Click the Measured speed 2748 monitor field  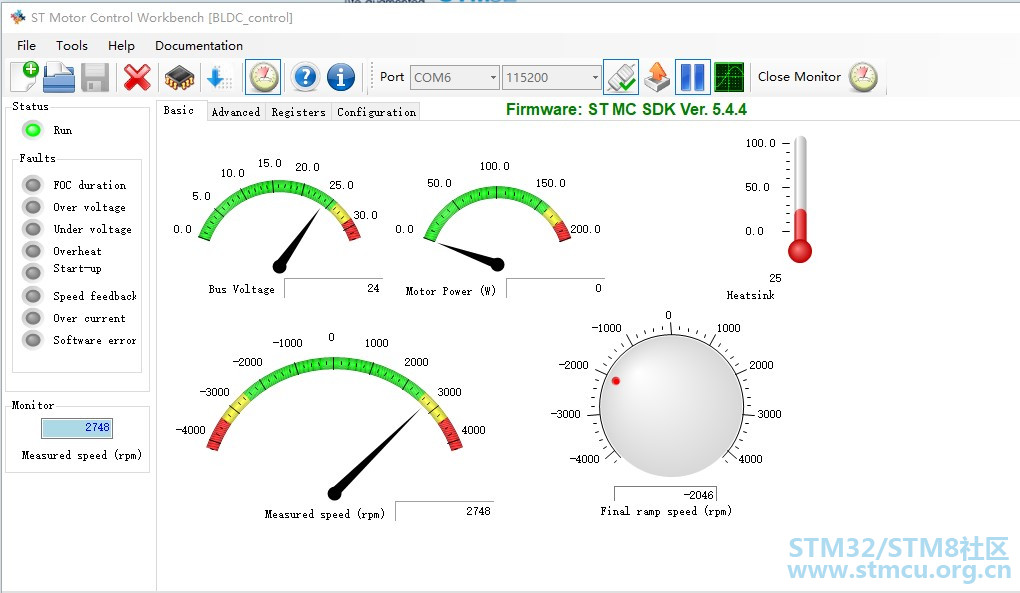coord(77,427)
